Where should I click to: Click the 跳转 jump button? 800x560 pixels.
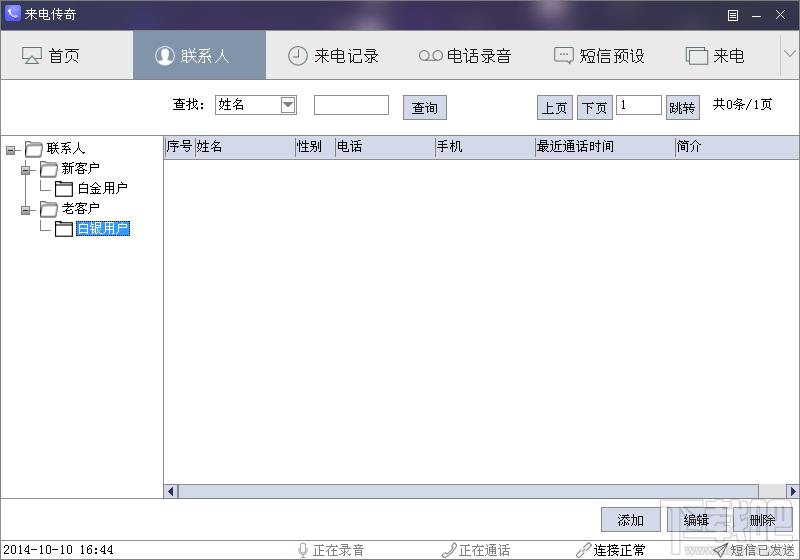tap(682, 107)
